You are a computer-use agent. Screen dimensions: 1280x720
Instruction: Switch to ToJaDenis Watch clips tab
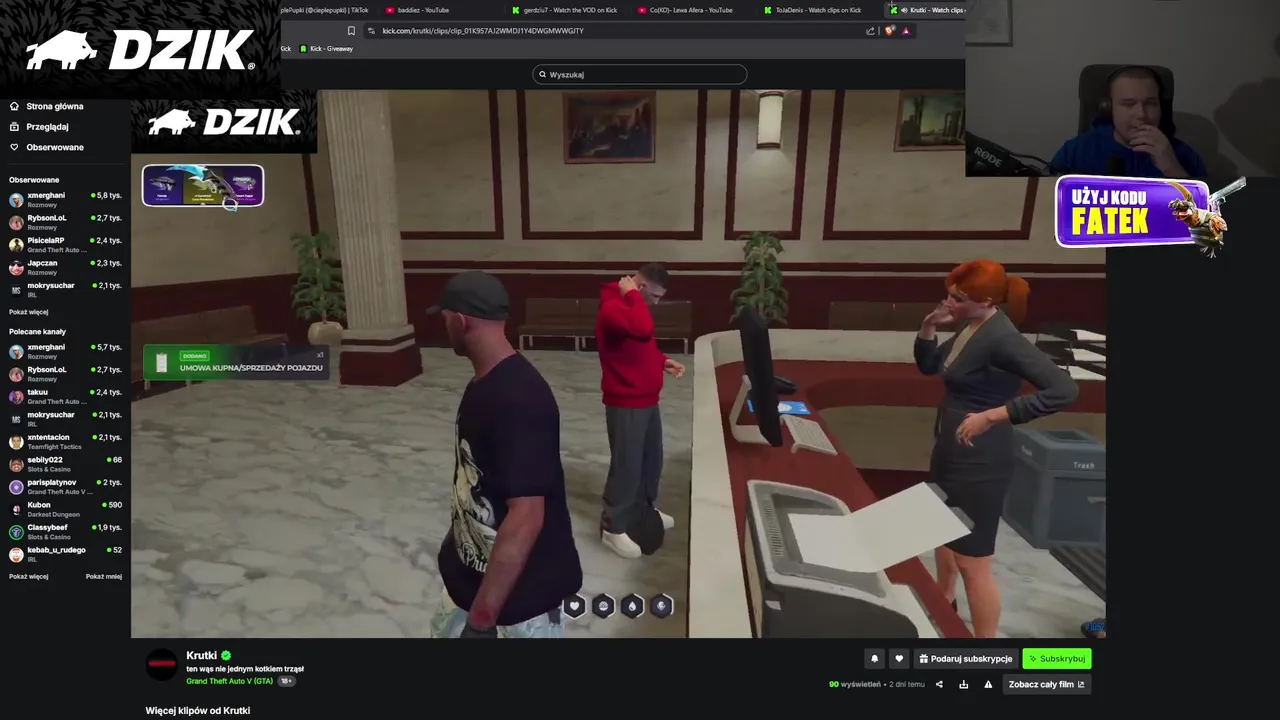click(818, 10)
